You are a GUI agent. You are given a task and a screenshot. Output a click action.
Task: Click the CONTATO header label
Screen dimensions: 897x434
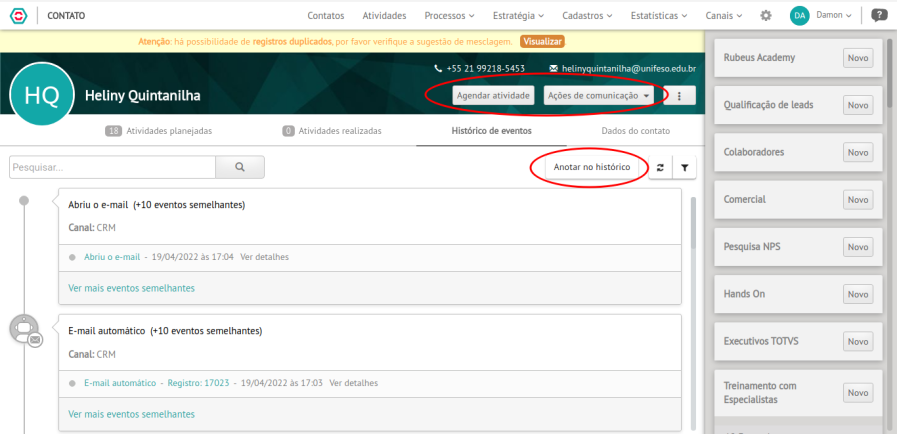click(x=66, y=16)
